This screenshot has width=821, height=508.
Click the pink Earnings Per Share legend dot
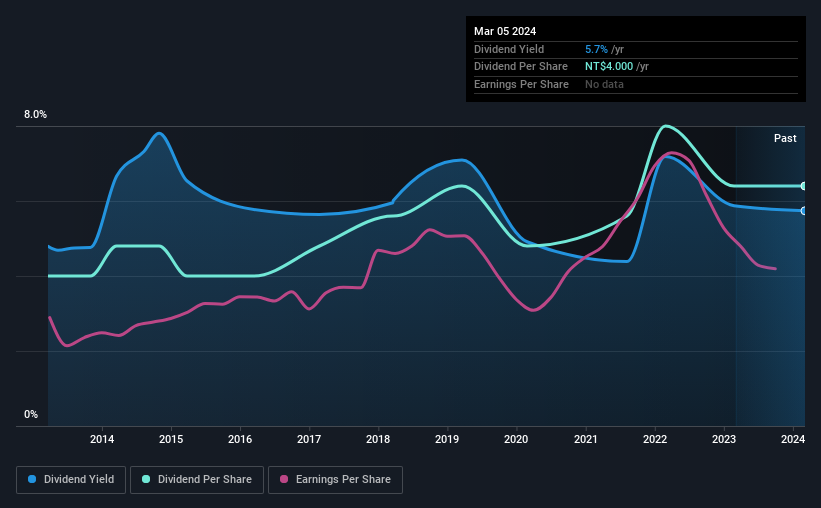(x=284, y=479)
